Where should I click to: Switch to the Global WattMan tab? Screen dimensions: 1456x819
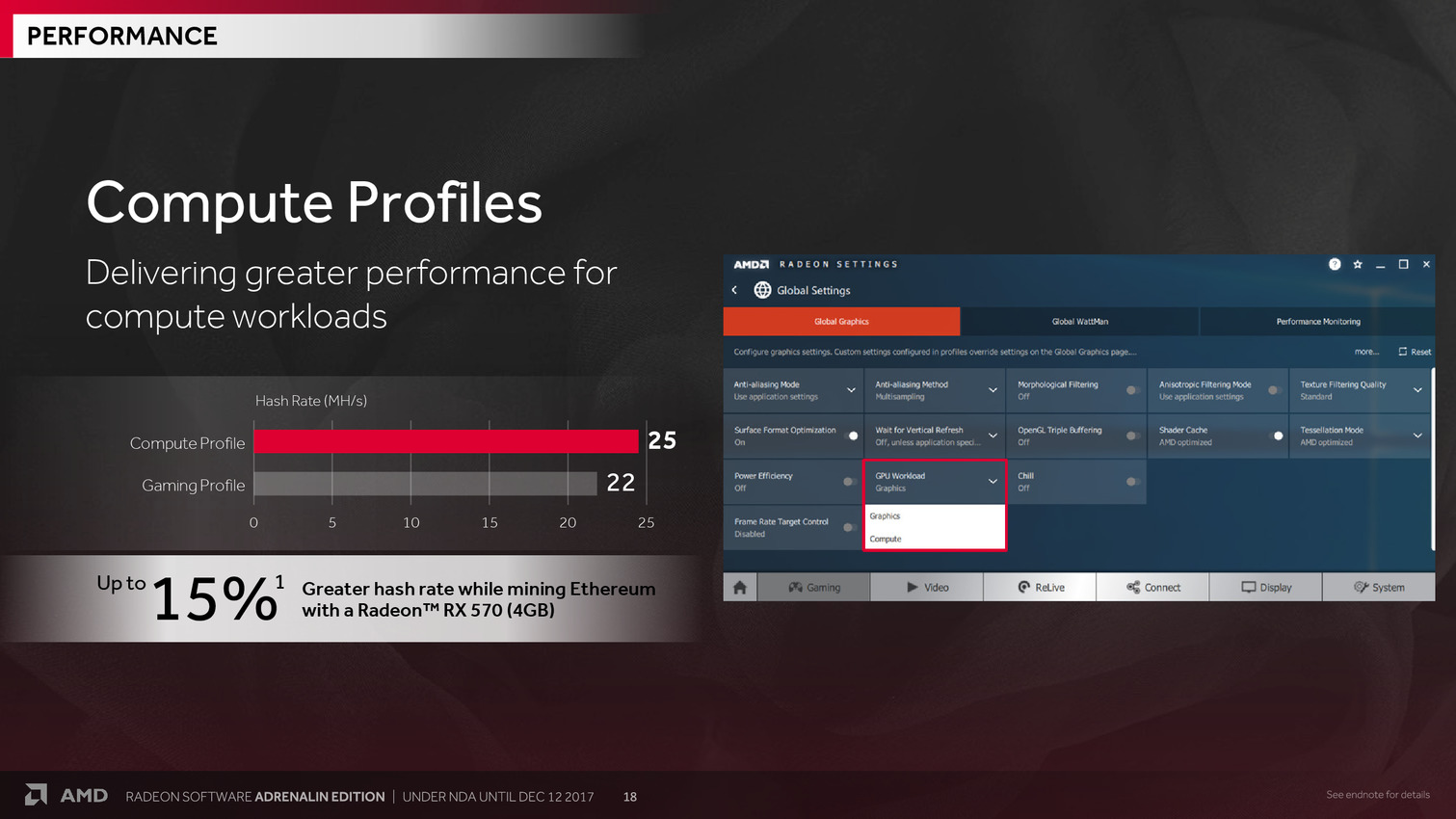click(x=1079, y=322)
